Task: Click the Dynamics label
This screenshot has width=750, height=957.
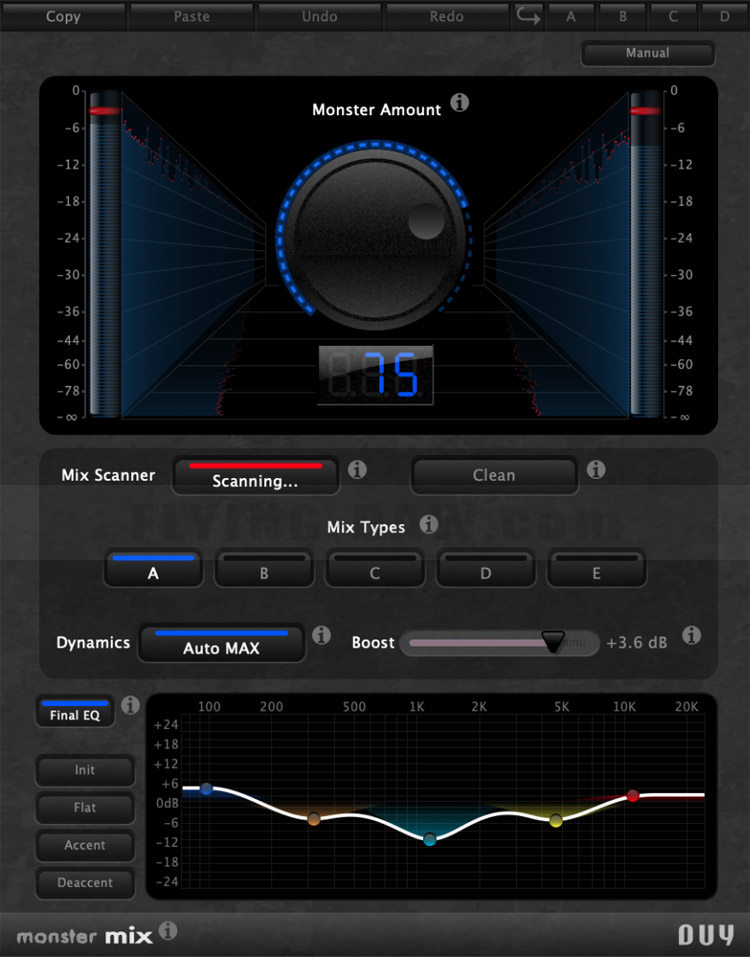Action: pyautogui.click(x=93, y=643)
